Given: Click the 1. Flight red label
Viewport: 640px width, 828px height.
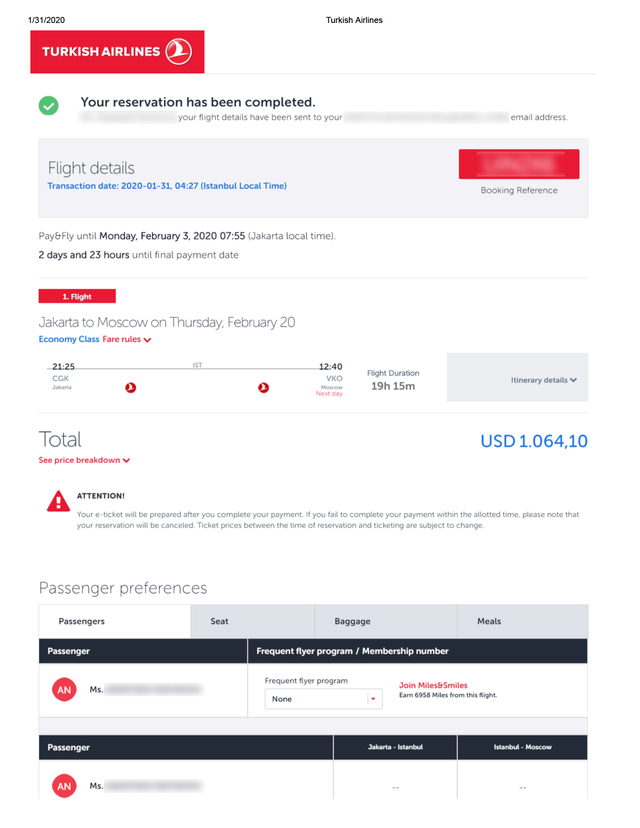Looking at the screenshot, I should click(x=77, y=296).
